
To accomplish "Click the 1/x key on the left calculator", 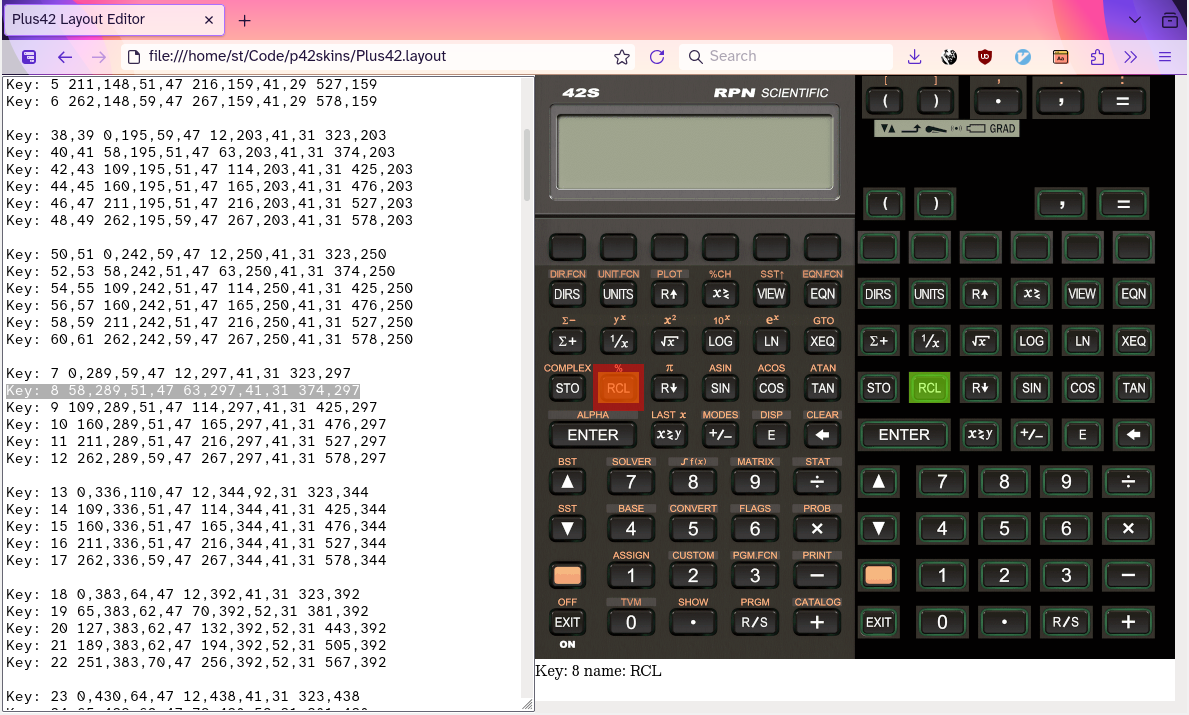I will point(618,341).
